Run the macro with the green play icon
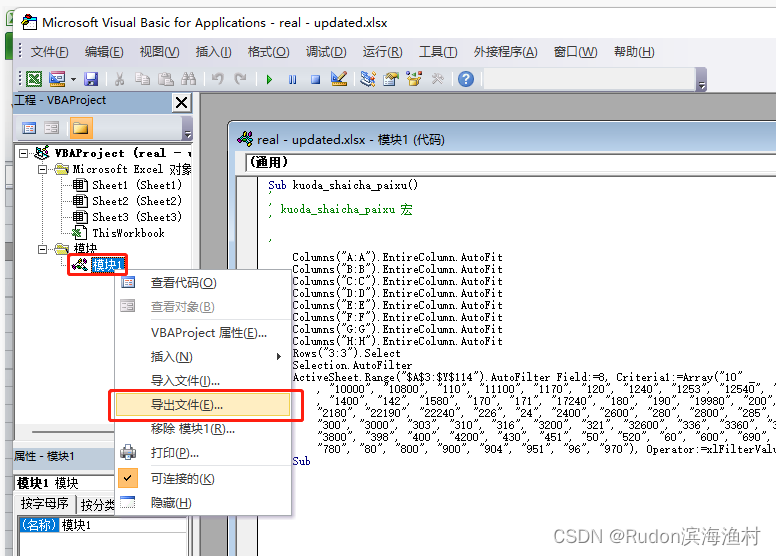 coord(269,79)
